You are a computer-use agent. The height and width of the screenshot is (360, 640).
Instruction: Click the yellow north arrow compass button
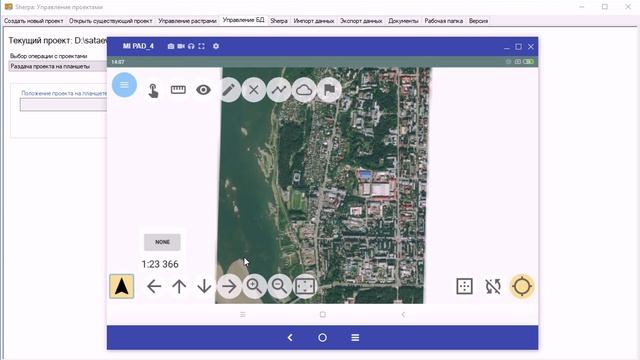click(122, 286)
